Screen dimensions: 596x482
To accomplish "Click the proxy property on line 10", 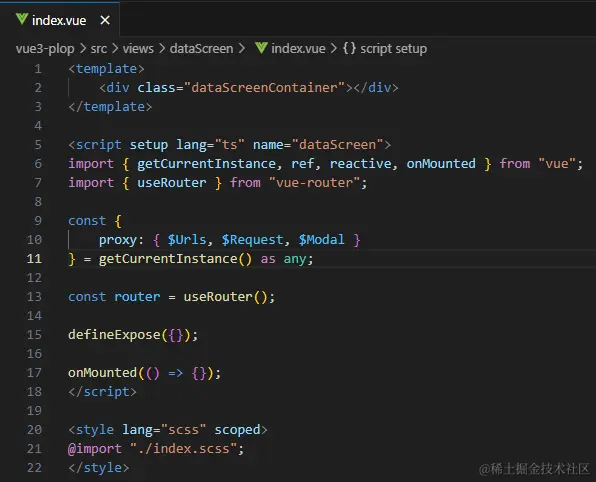I will point(118,240).
